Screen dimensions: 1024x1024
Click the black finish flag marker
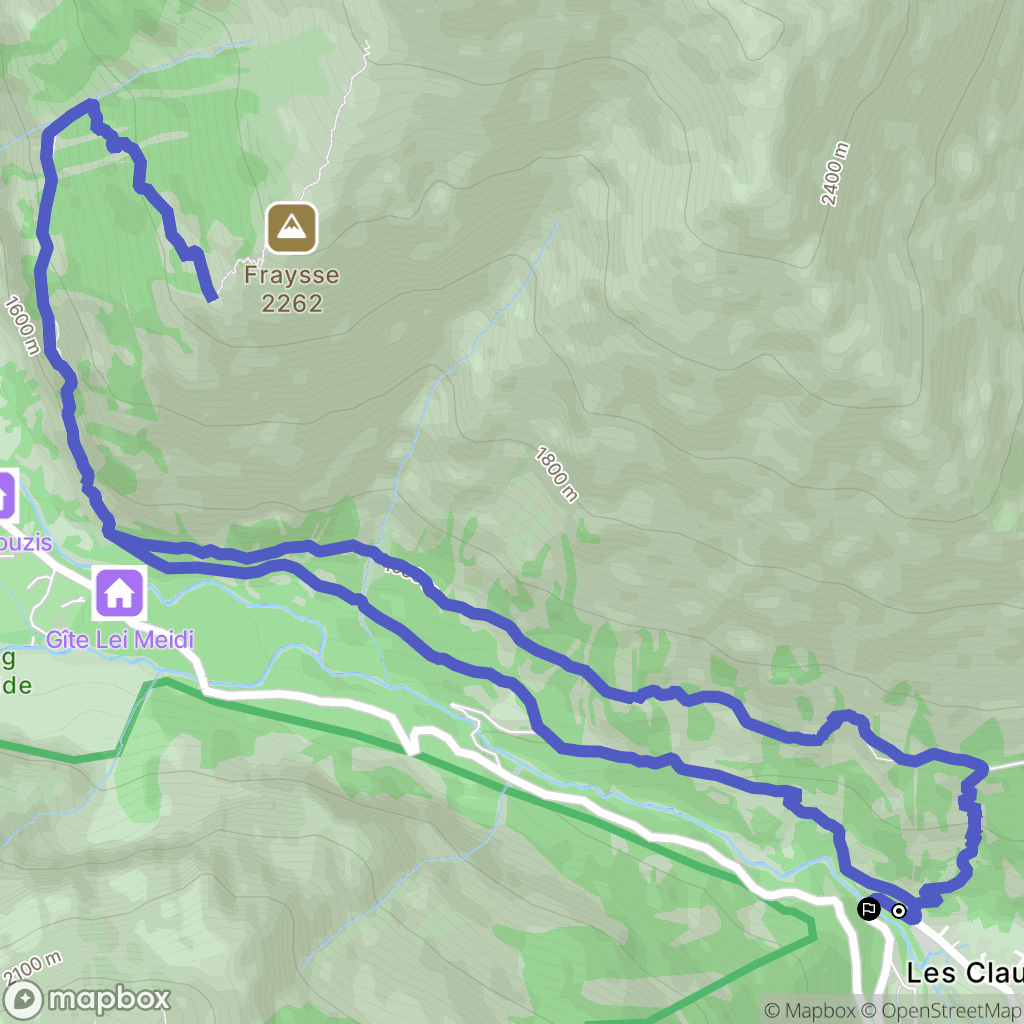(x=869, y=908)
